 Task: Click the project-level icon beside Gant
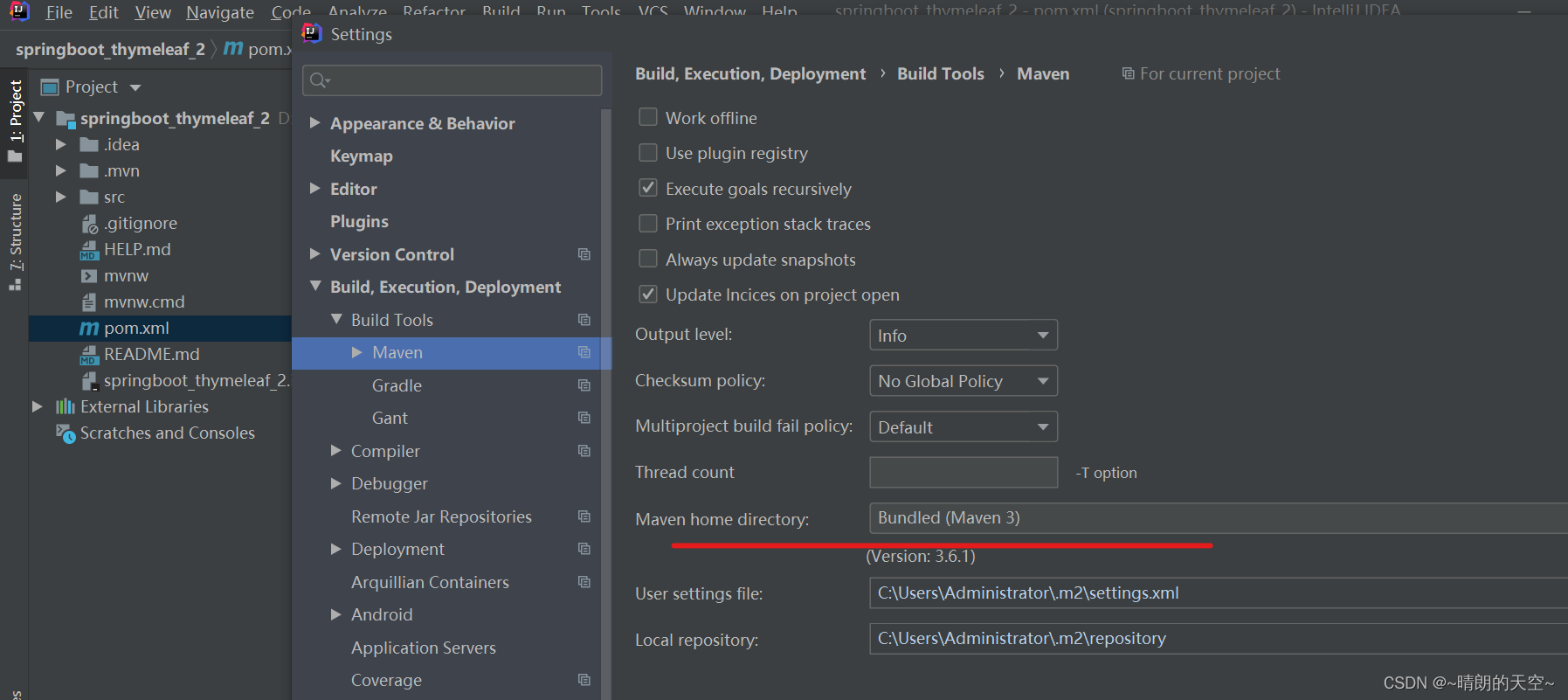point(584,418)
